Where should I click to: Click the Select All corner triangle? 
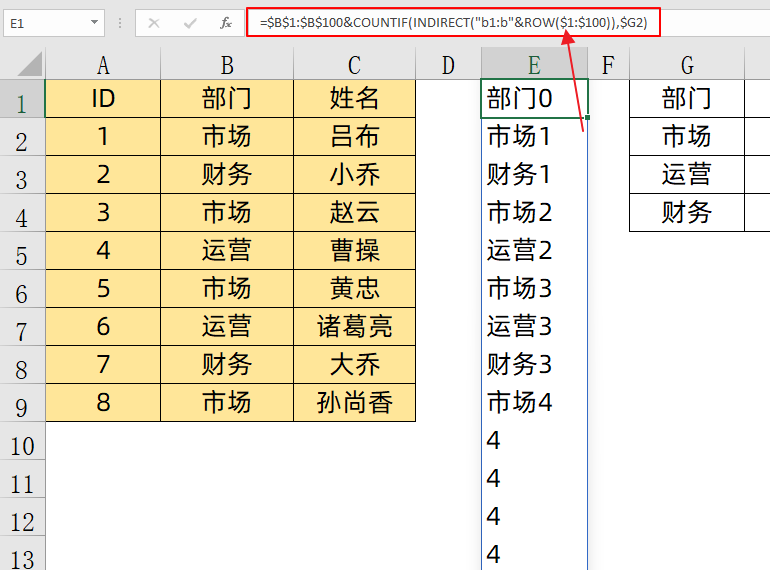(30, 64)
